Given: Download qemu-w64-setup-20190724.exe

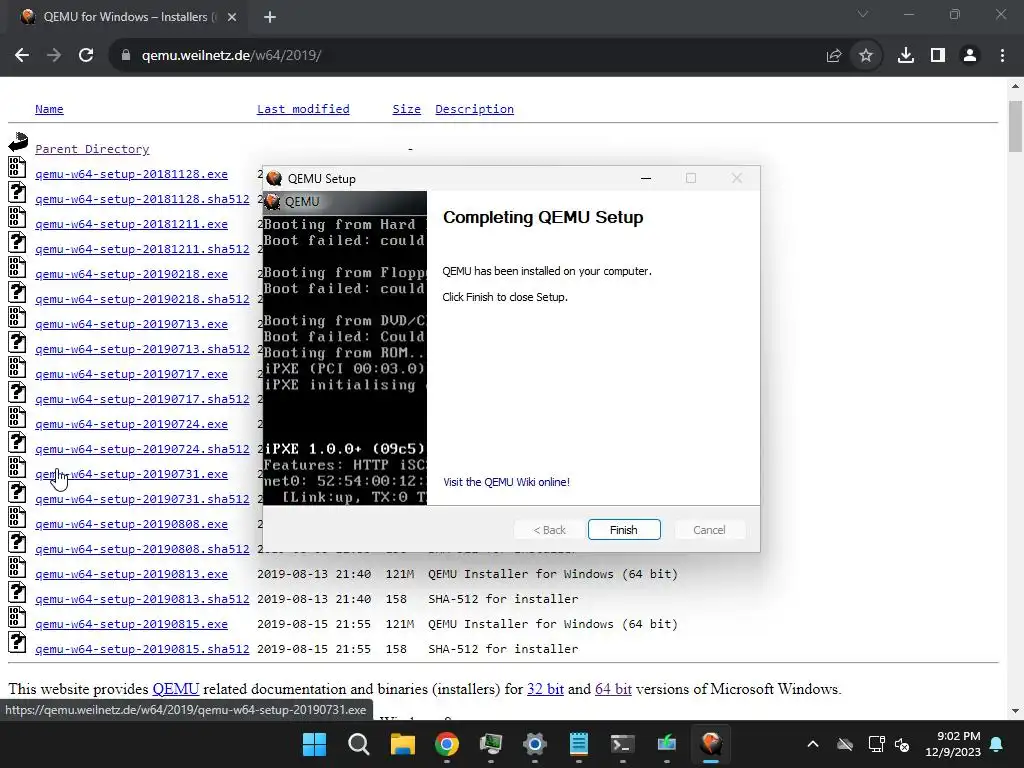Looking at the screenshot, I should coord(131,424).
